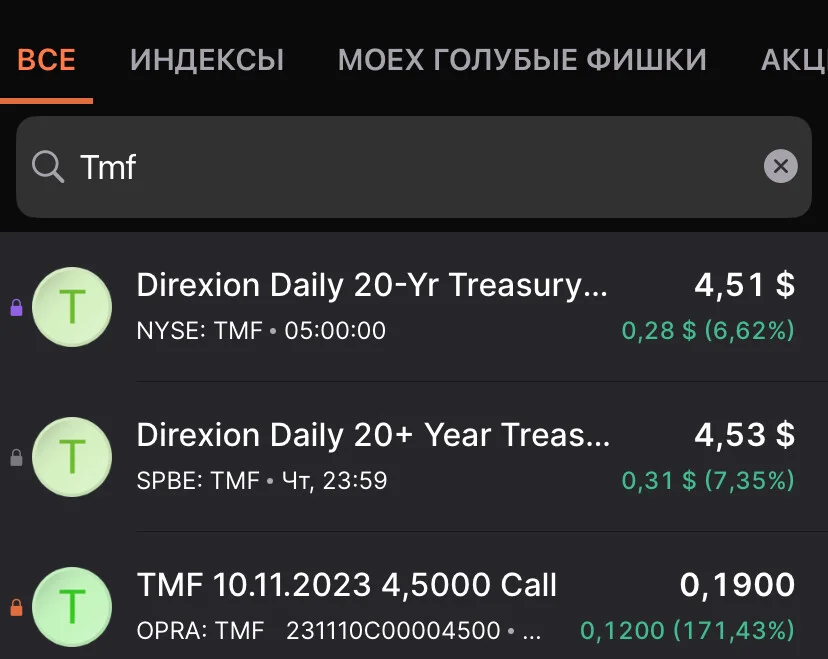This screenshot has height=659, width=828.
Task: Select the 0,1200 (171,43%) change value
Action: point(687,630)
